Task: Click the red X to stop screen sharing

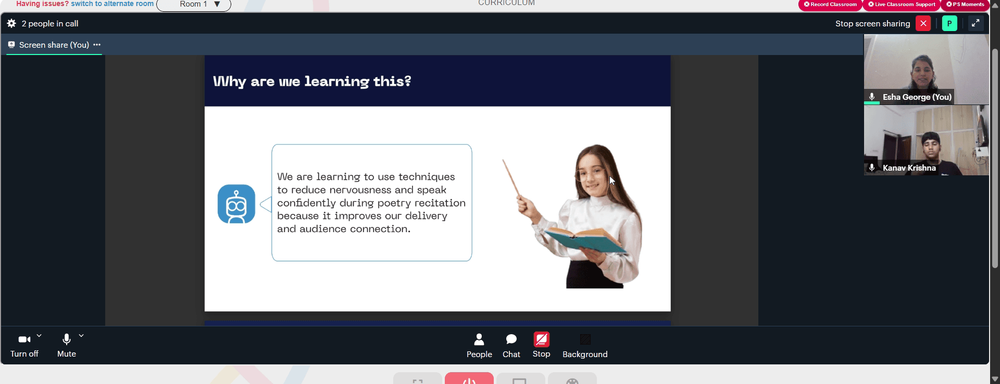Action: [x=923, y=24]
